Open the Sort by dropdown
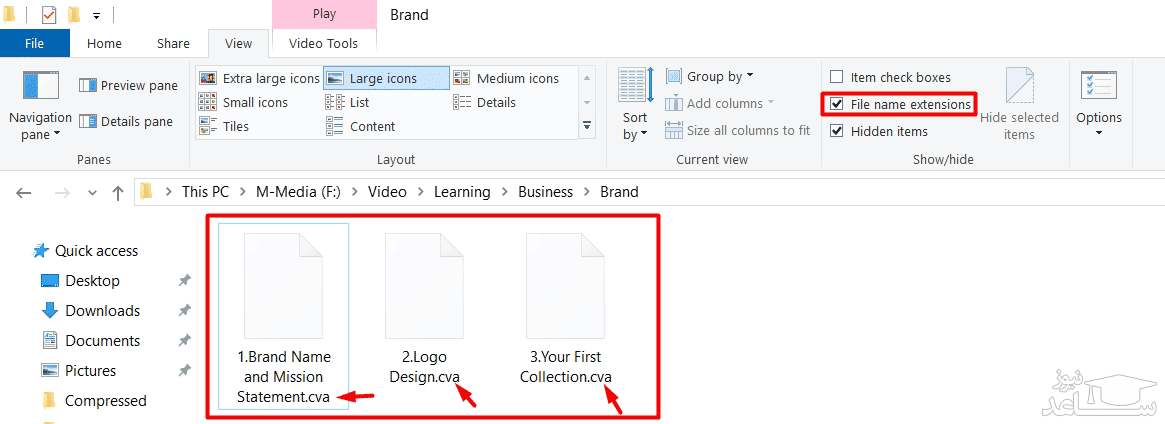This screenshot has width=1165, height=424. coord(635,106)
